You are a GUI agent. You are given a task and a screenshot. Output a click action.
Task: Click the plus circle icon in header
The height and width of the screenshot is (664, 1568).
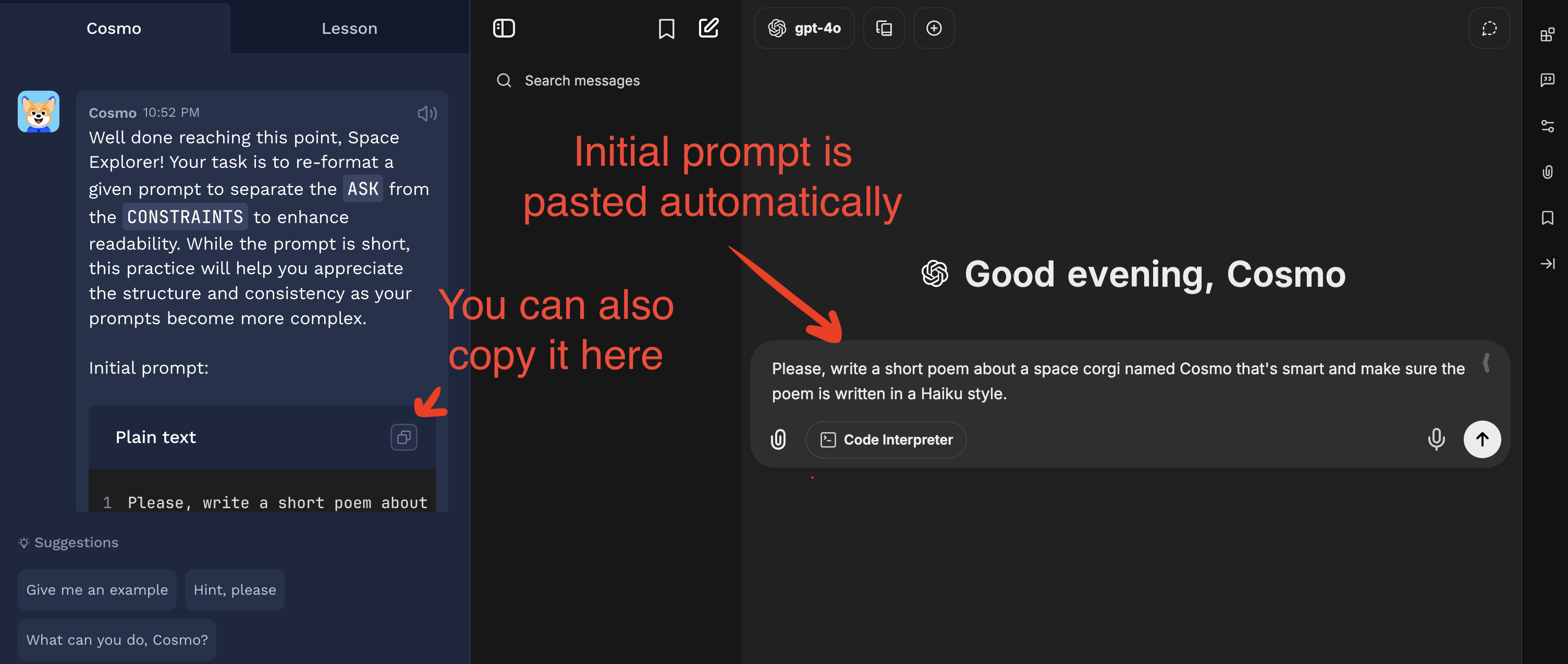tap(934, 28)
